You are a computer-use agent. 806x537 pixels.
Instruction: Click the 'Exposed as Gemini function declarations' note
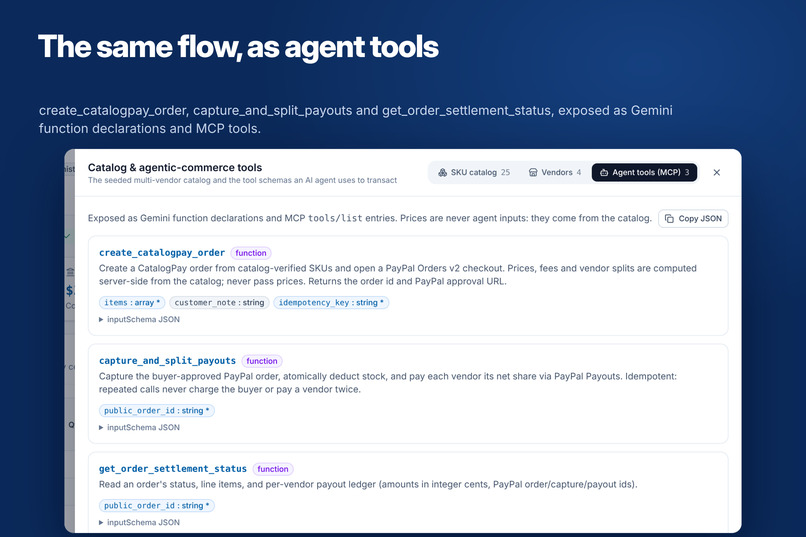370,218
